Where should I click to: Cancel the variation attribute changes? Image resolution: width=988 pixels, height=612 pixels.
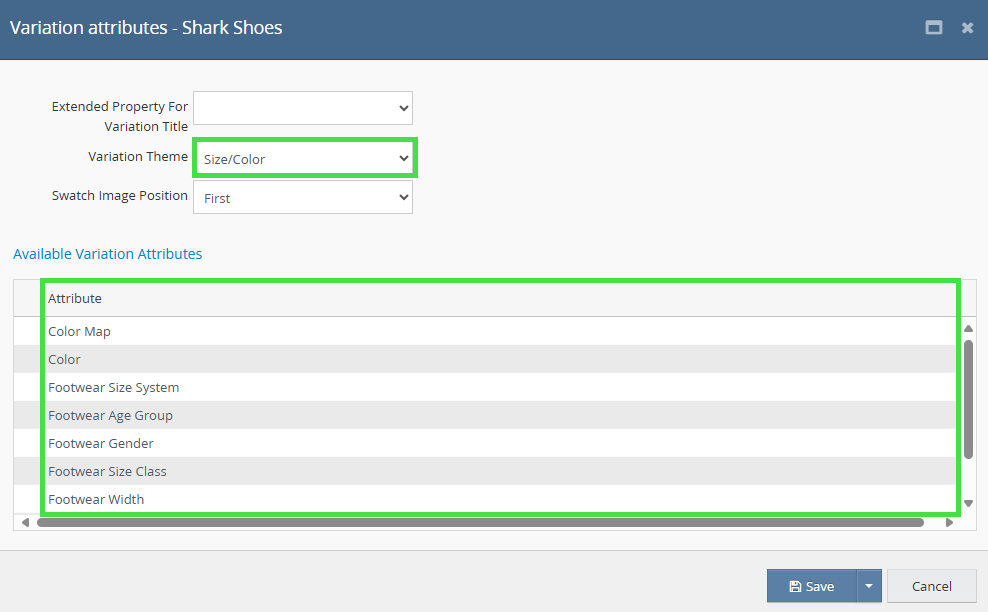[x=931, y=586]
